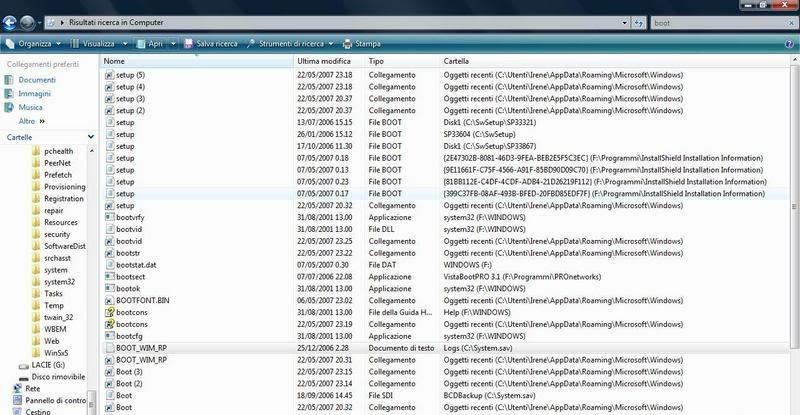Open Help via the question mark icon

[789, 44]
